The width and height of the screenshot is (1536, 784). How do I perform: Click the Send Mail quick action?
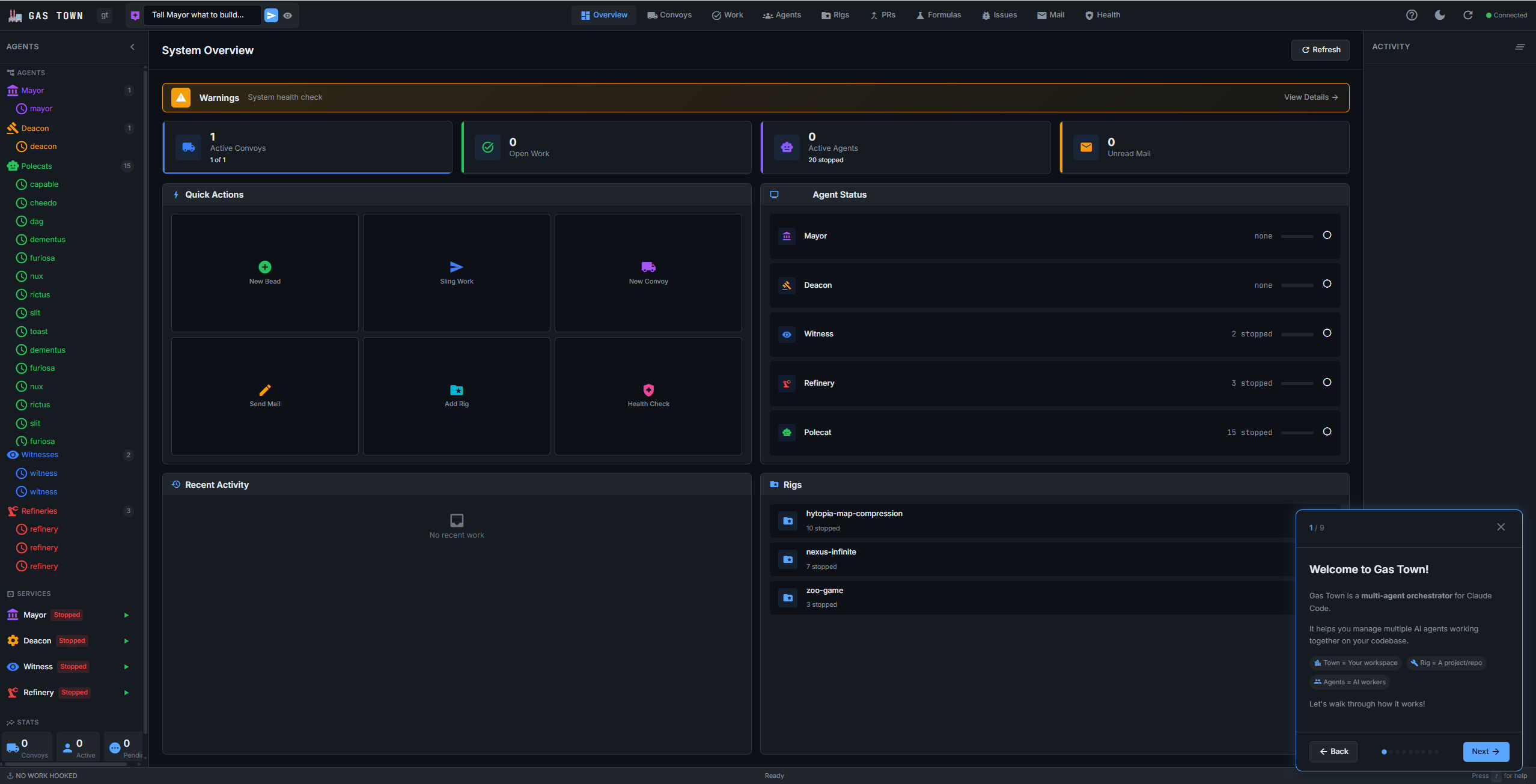pos(264,395)
